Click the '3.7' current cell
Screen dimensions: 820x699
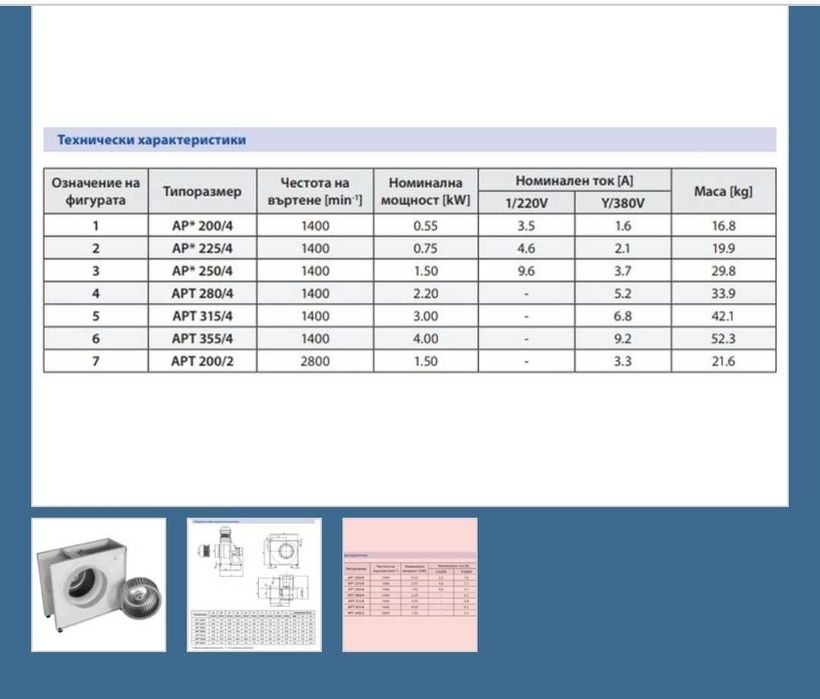coord(623,270)
